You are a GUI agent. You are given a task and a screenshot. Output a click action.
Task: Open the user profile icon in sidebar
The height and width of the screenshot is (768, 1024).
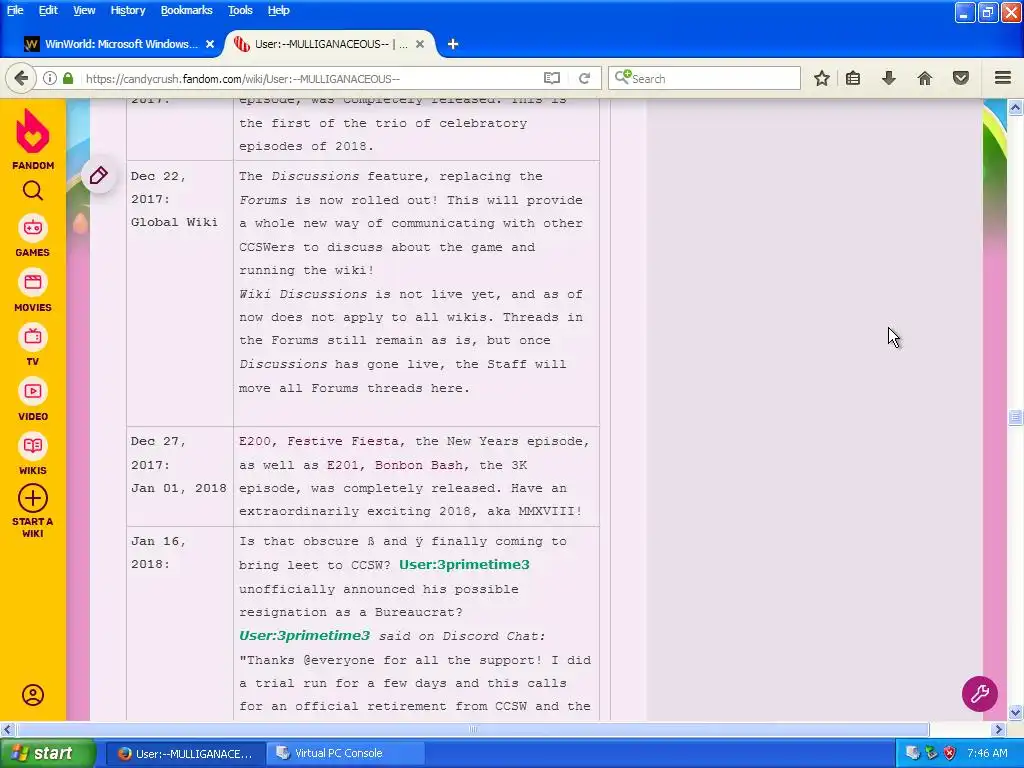pyautogui.click(x=33, y=695)
